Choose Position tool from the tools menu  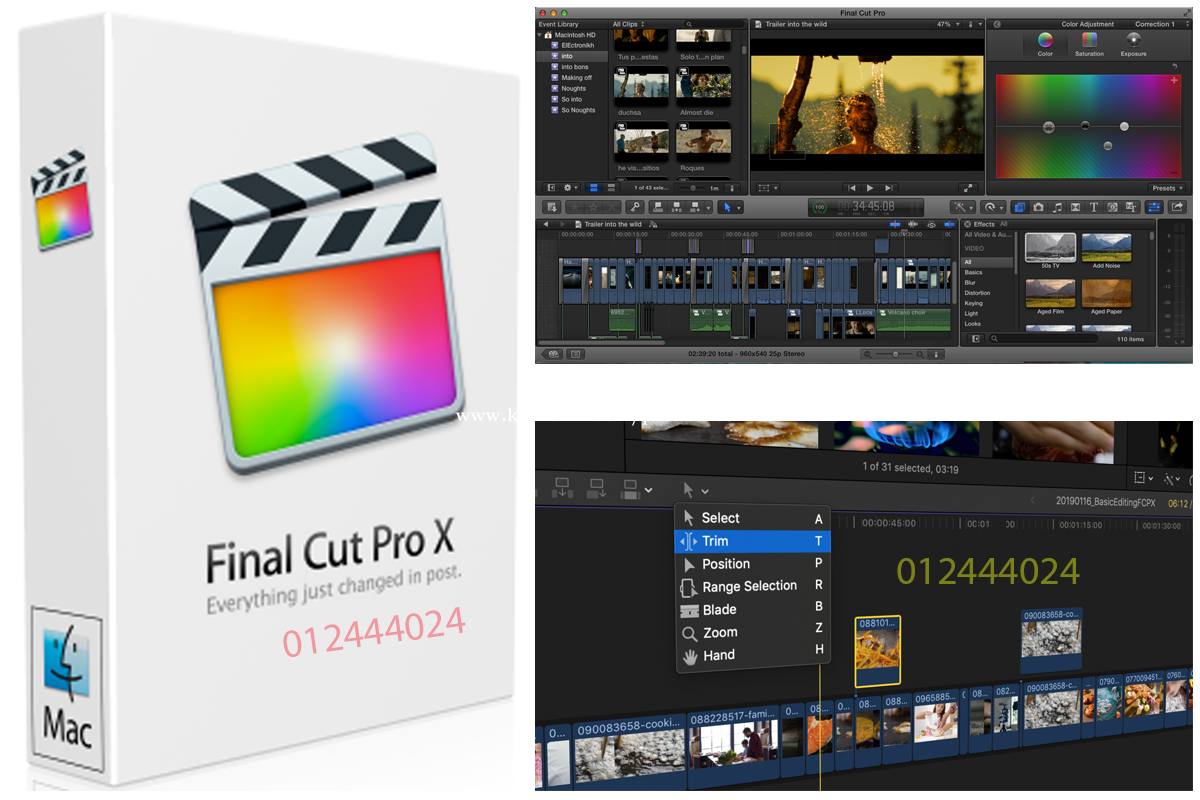753,564
